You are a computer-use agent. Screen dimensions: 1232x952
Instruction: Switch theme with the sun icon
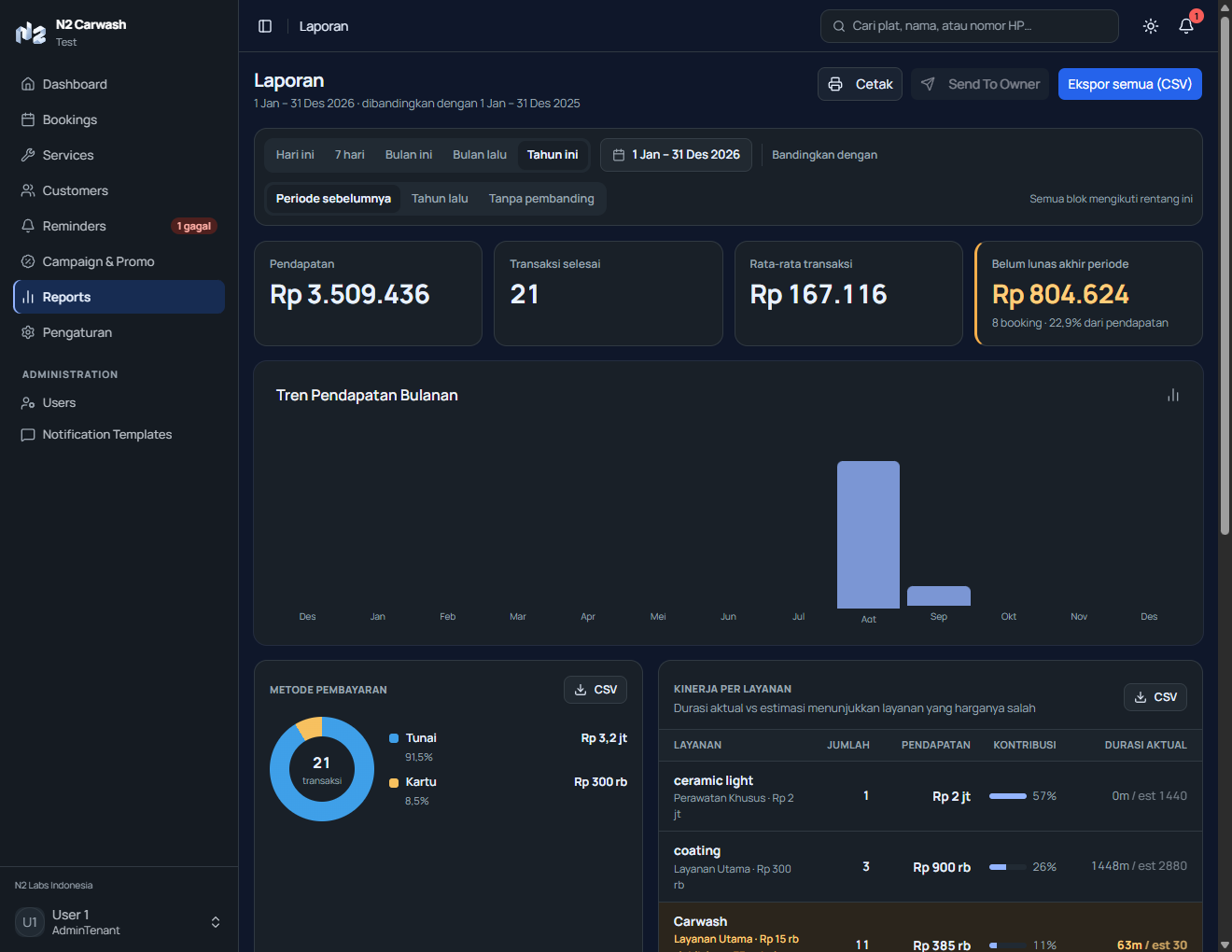tap(1151, 26)
